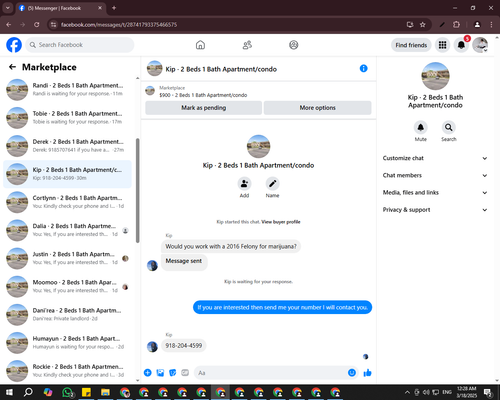Search in the Kip conversation

coord(449,127)
